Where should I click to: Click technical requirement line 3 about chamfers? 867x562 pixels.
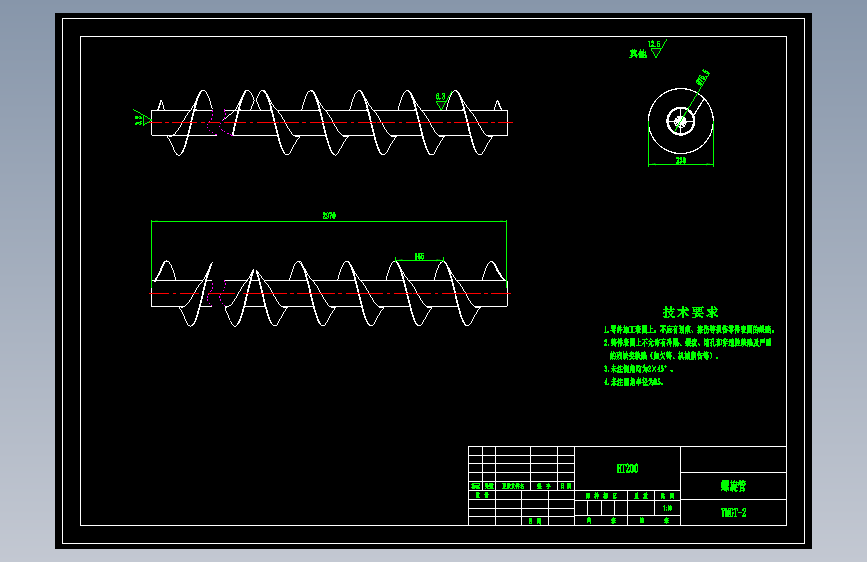638,369
